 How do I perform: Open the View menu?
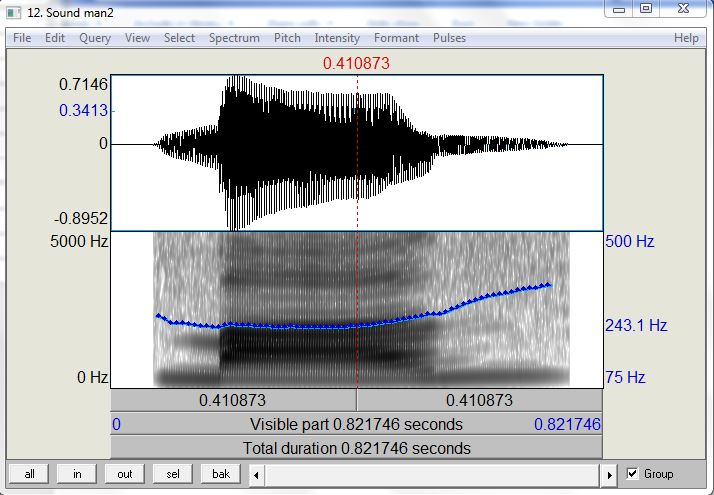(137, 38)
